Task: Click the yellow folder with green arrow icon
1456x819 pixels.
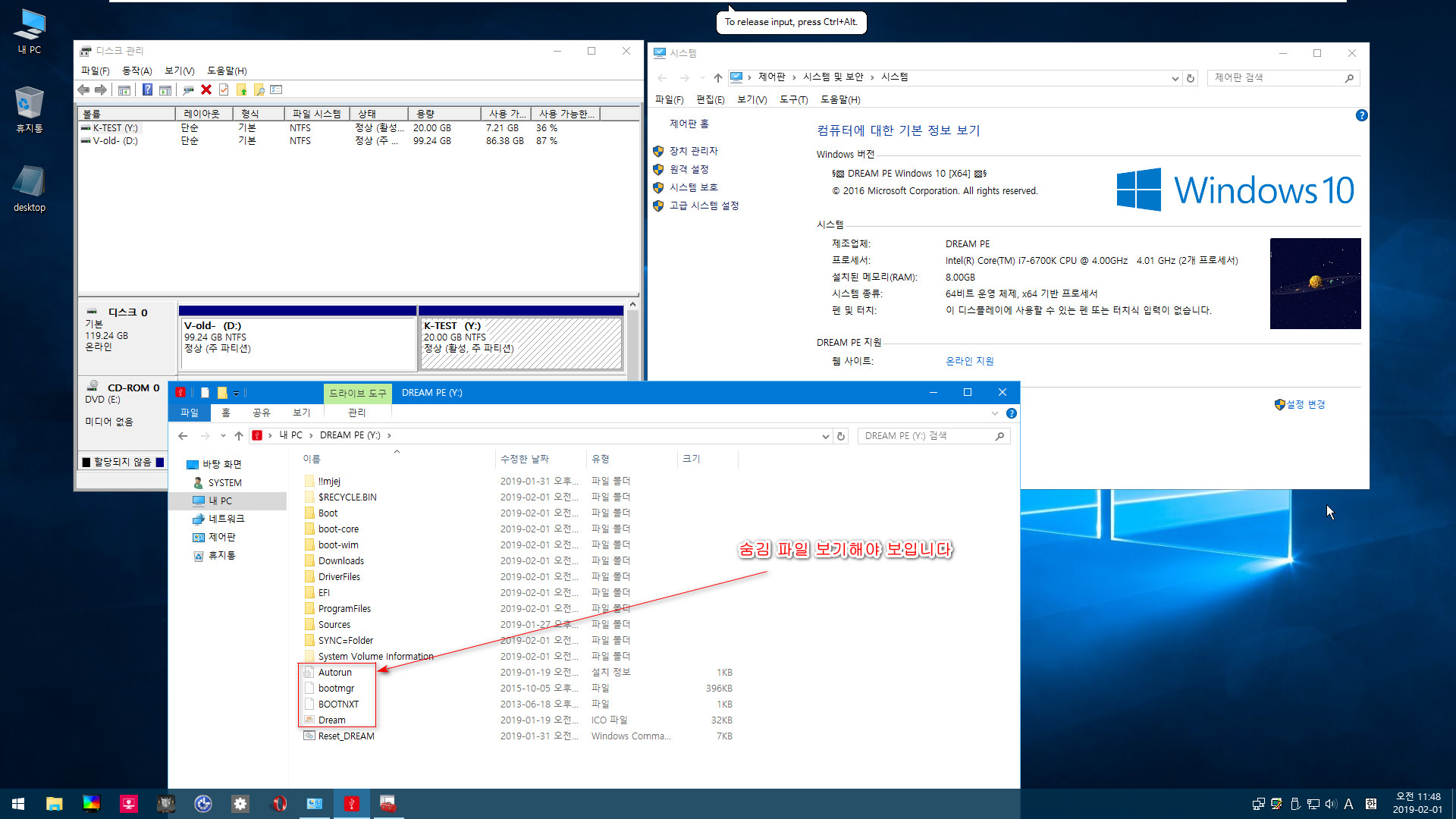Action: tap(241, 90)
